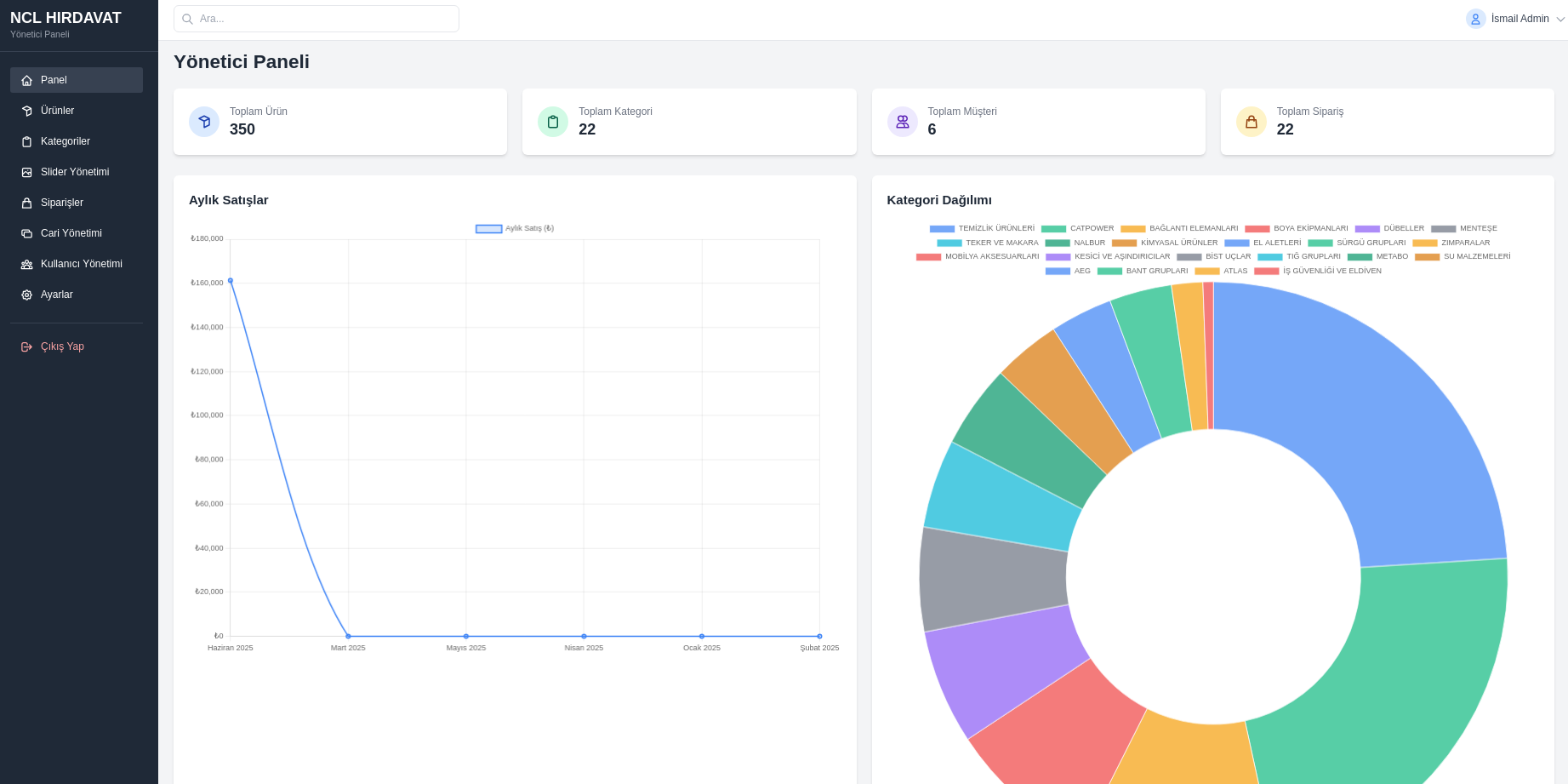
Task: Click the magnifier icon in search box
Action: 187,19
